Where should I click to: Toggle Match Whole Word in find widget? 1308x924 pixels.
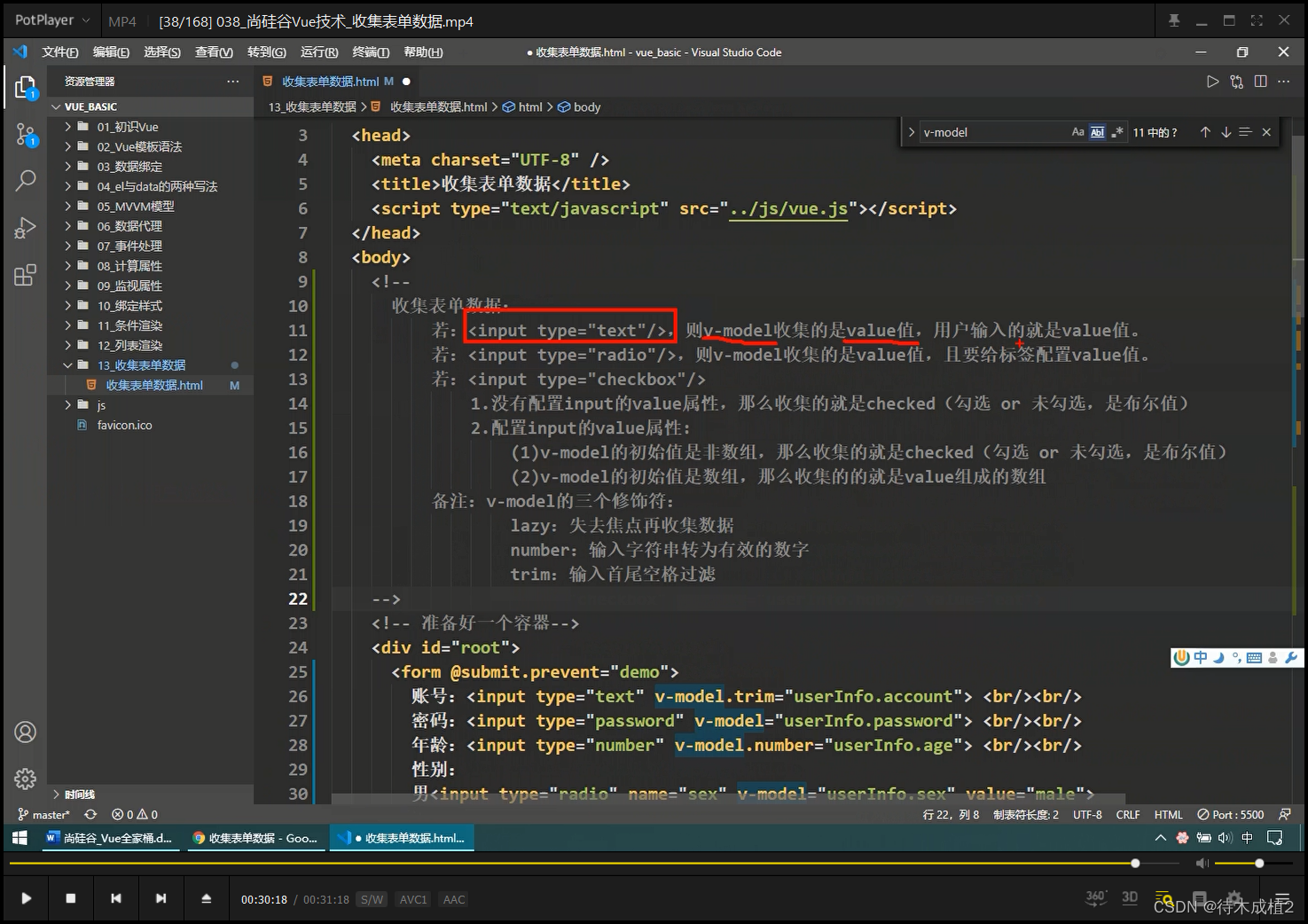(x=1097, y=132)
